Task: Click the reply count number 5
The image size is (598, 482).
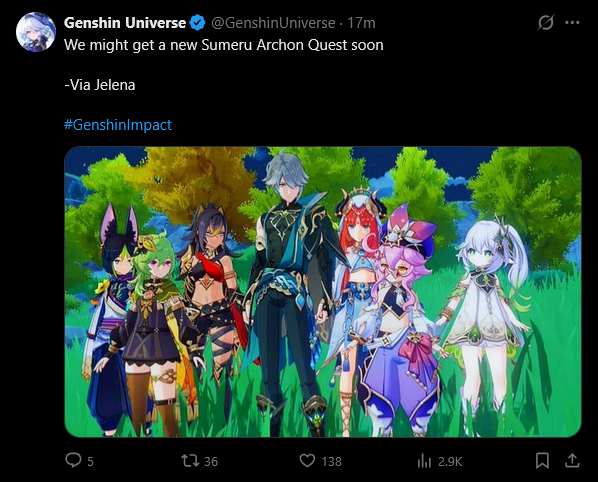Action: 90,461
